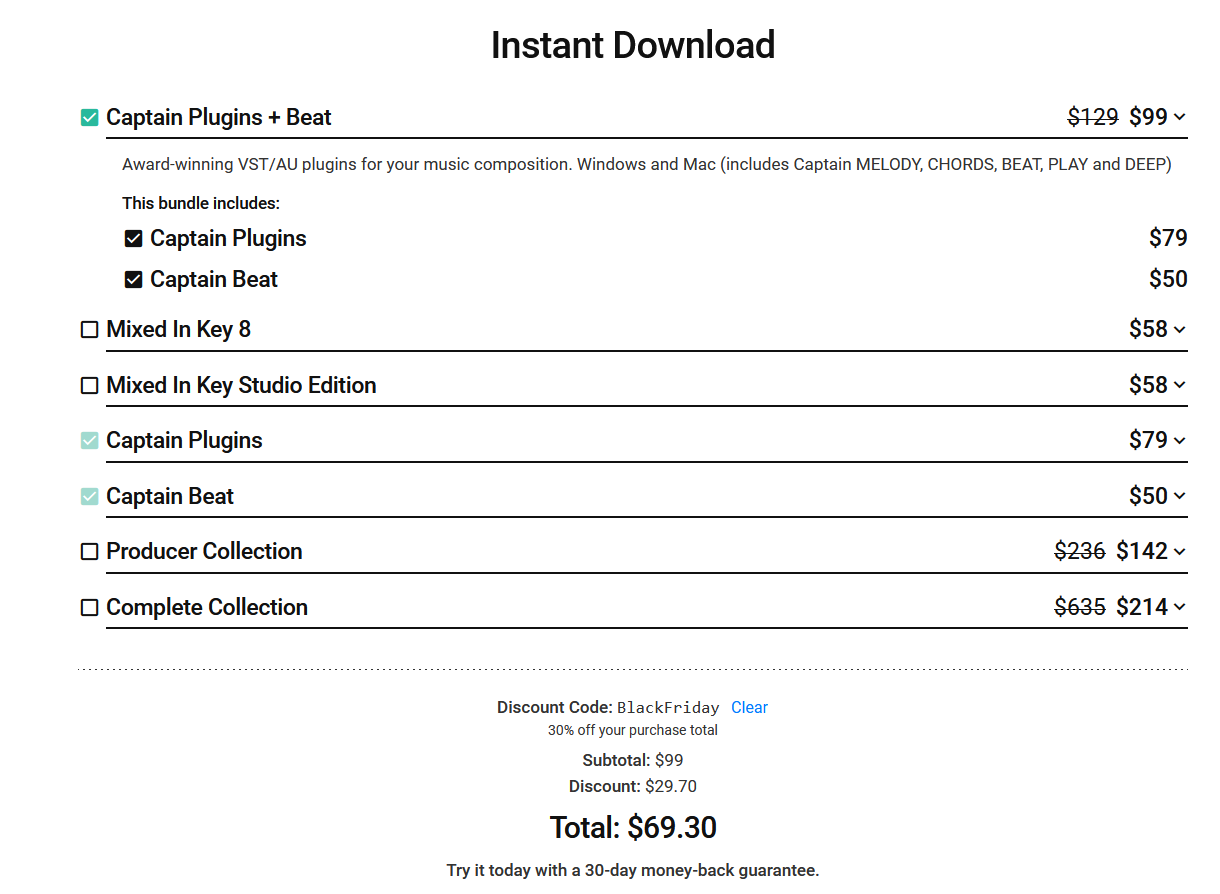Click the bundled Captain Plugins $79 price
This screenshot has height=894, width=1220.
pos(1168,239)
